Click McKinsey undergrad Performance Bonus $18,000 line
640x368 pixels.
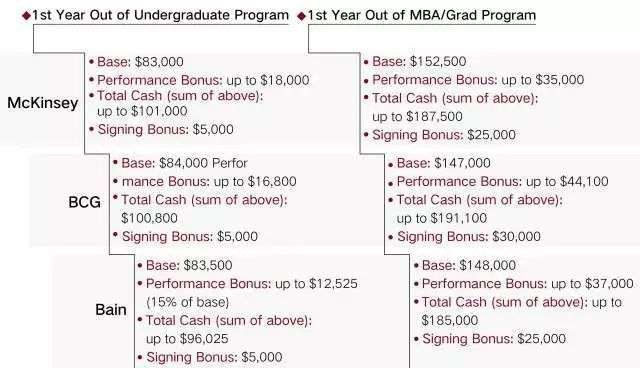pos(203,80)
